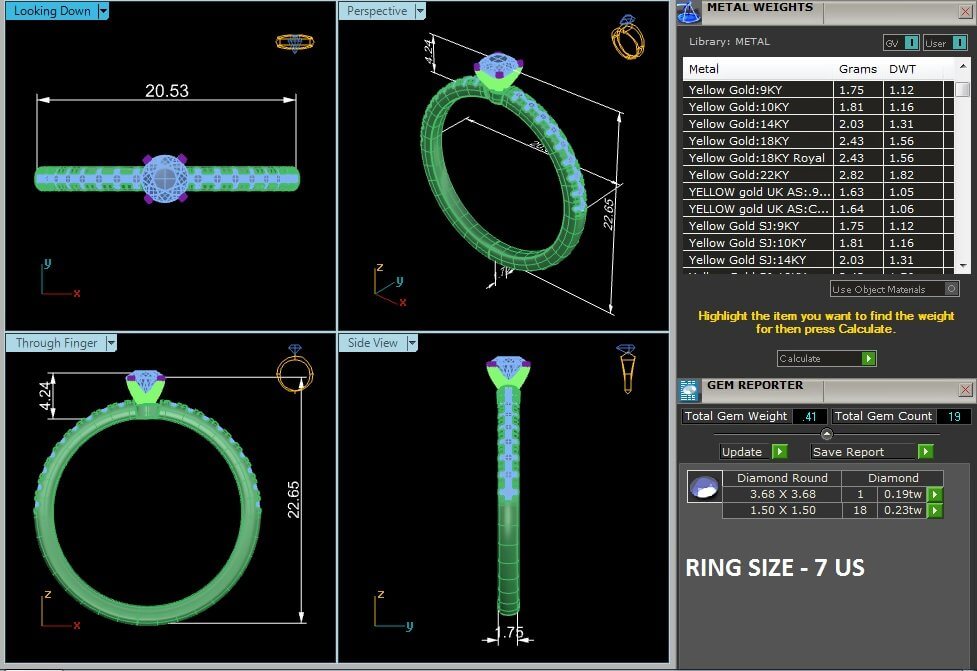Viewport: 977px width, 671px height.
Task: Open the Looking Down viewport dropdown
Action: [103, 11]
